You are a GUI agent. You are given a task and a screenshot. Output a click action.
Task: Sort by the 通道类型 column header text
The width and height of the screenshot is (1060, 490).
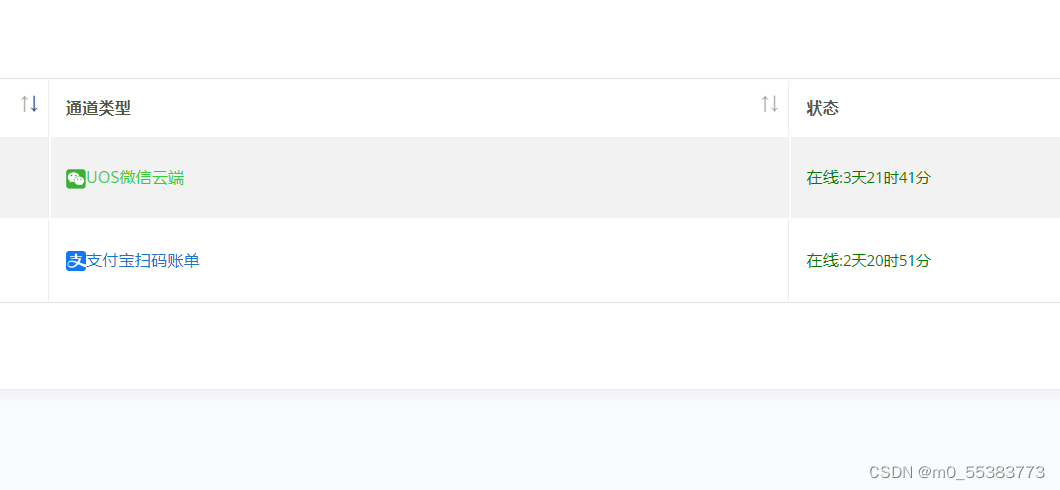point(98,108)
